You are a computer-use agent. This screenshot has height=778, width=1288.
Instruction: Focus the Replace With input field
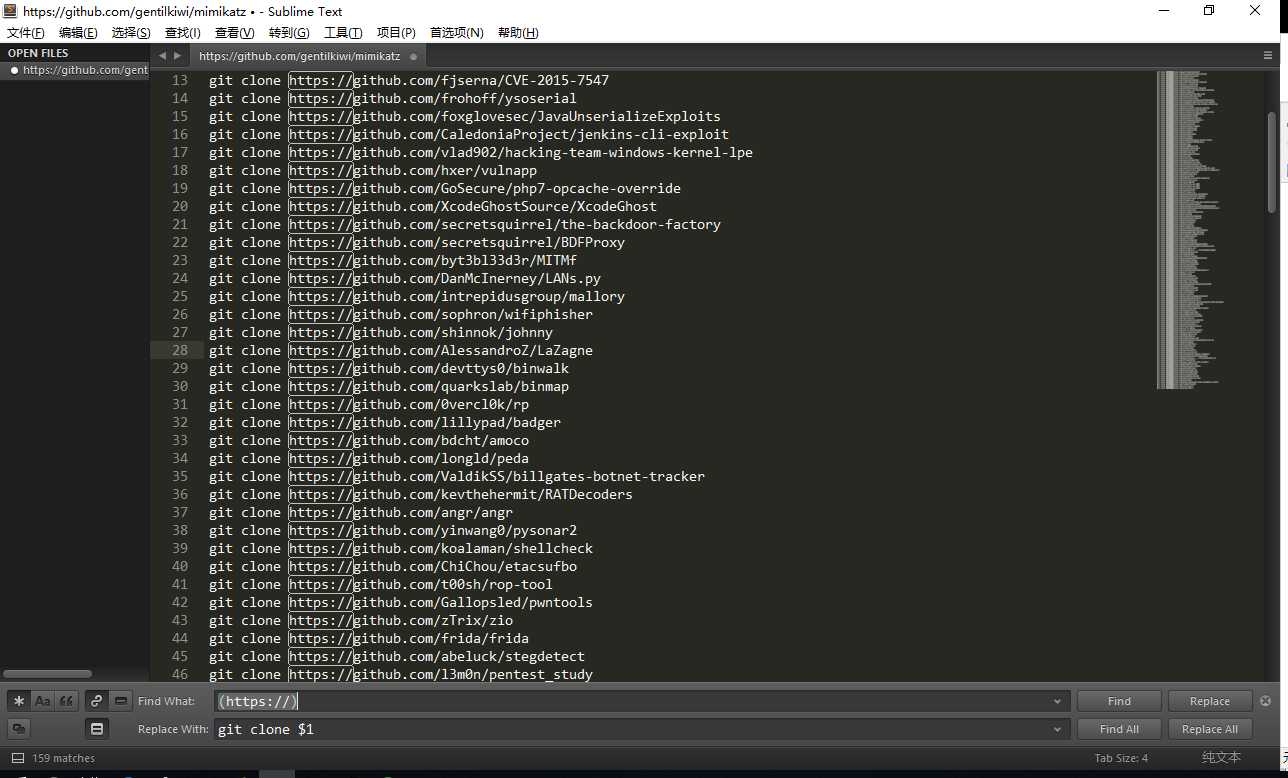[640, 729]
